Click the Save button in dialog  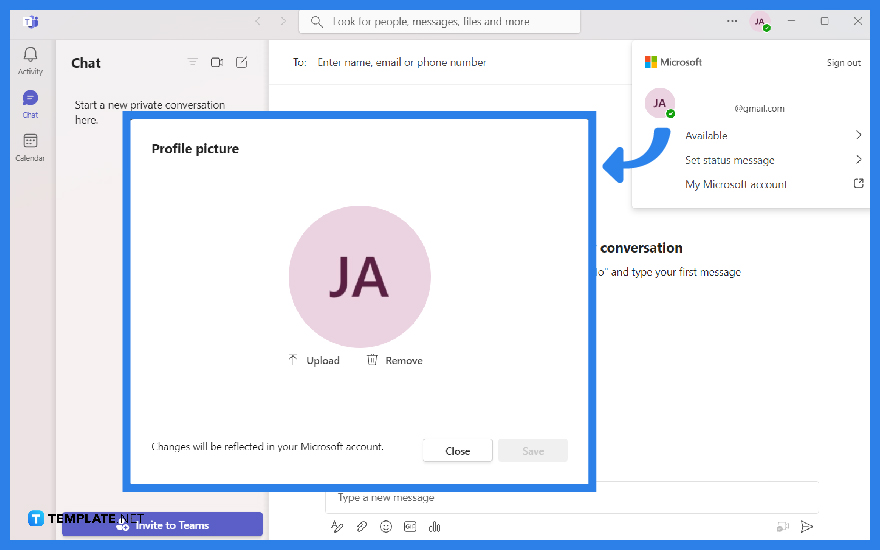[x=533, y=451]
